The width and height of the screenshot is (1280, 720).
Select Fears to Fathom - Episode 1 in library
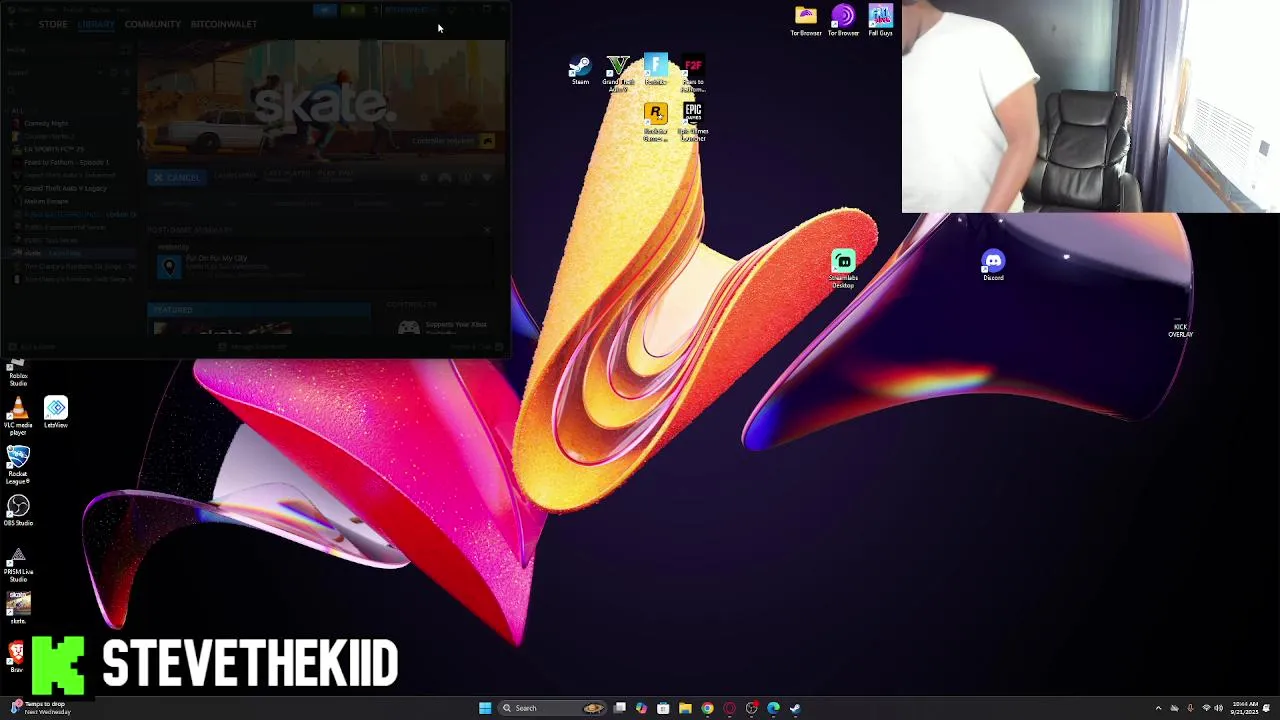[66, 162]
